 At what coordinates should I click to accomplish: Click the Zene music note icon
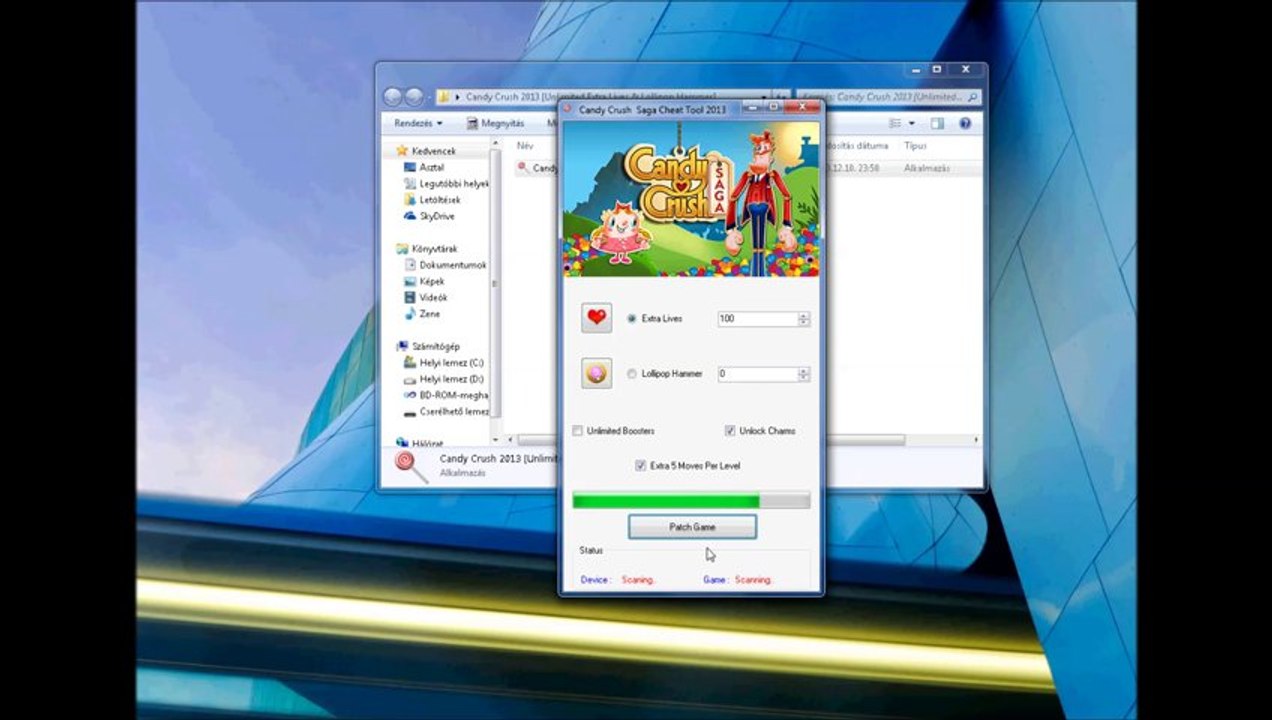click(410, 314)
